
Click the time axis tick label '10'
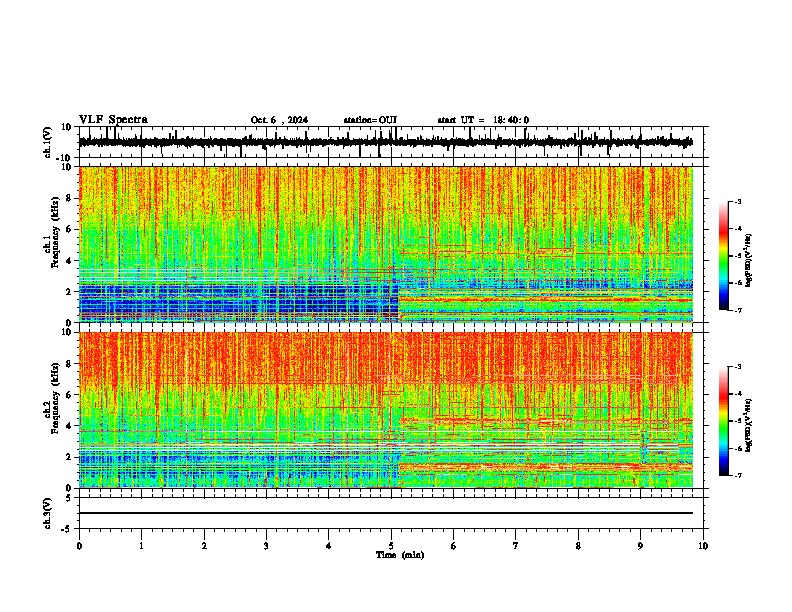pos(703,546)
